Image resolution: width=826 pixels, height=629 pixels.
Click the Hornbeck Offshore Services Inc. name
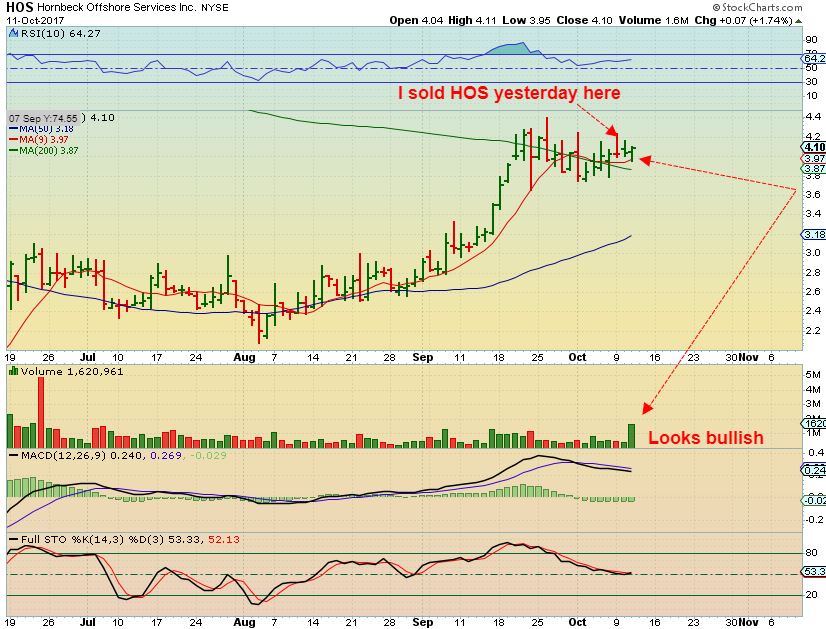[x=117, y=8]
